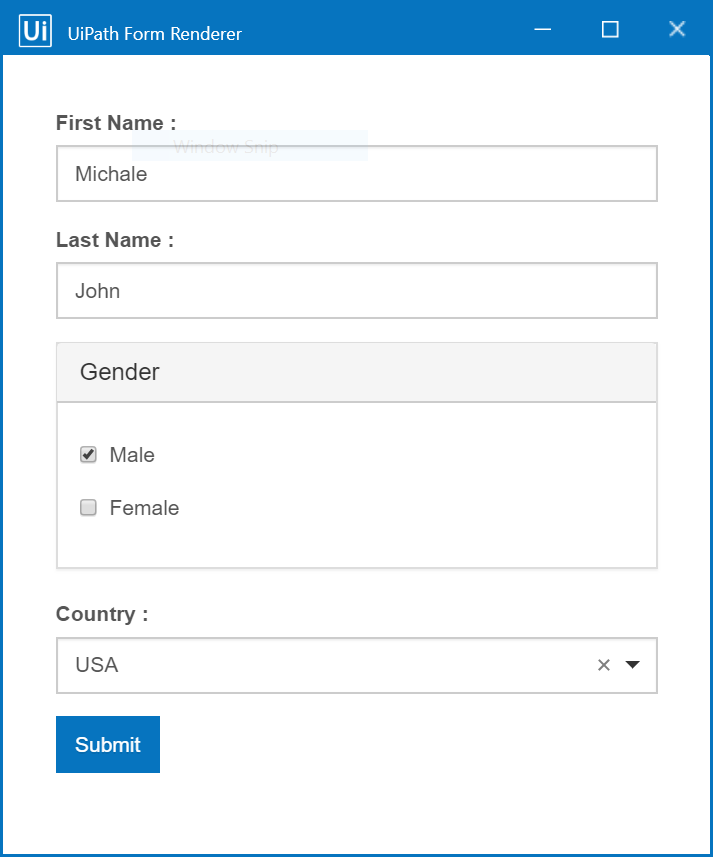Click inside the First Name input field
The width and height of the screenshot is (713, 857).
356,173
